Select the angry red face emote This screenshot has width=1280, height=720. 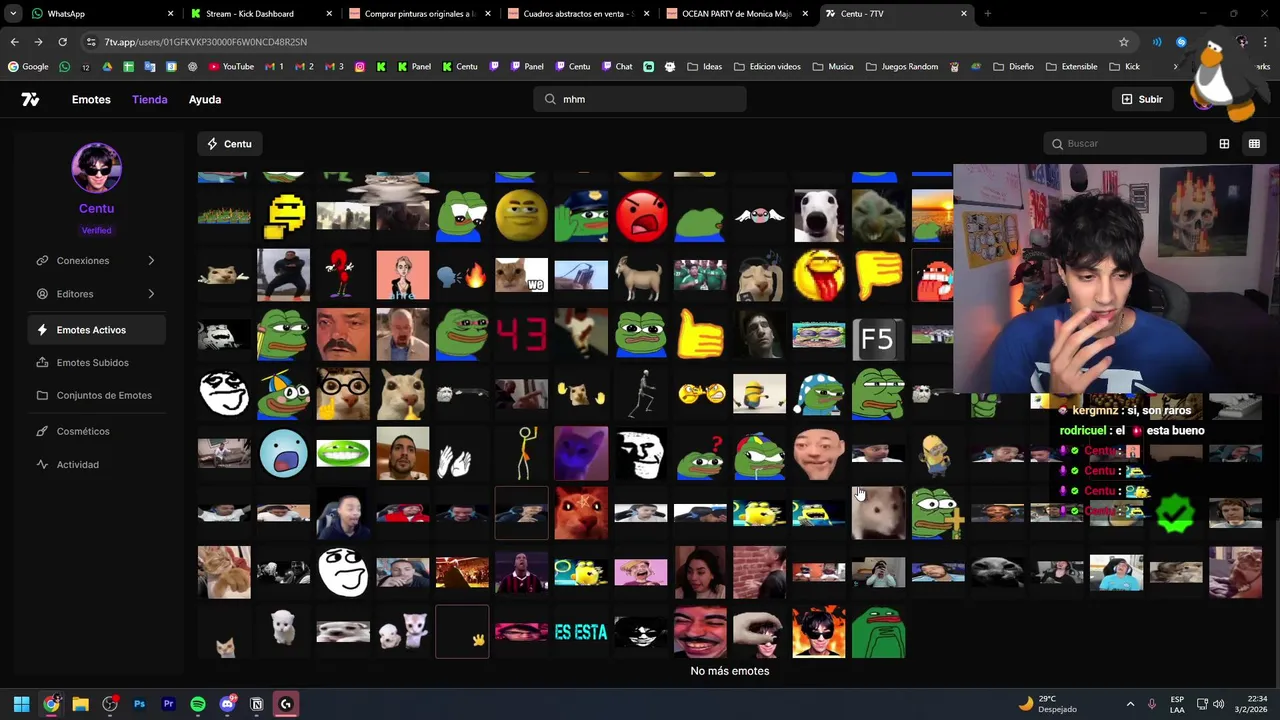click(641, 216)
